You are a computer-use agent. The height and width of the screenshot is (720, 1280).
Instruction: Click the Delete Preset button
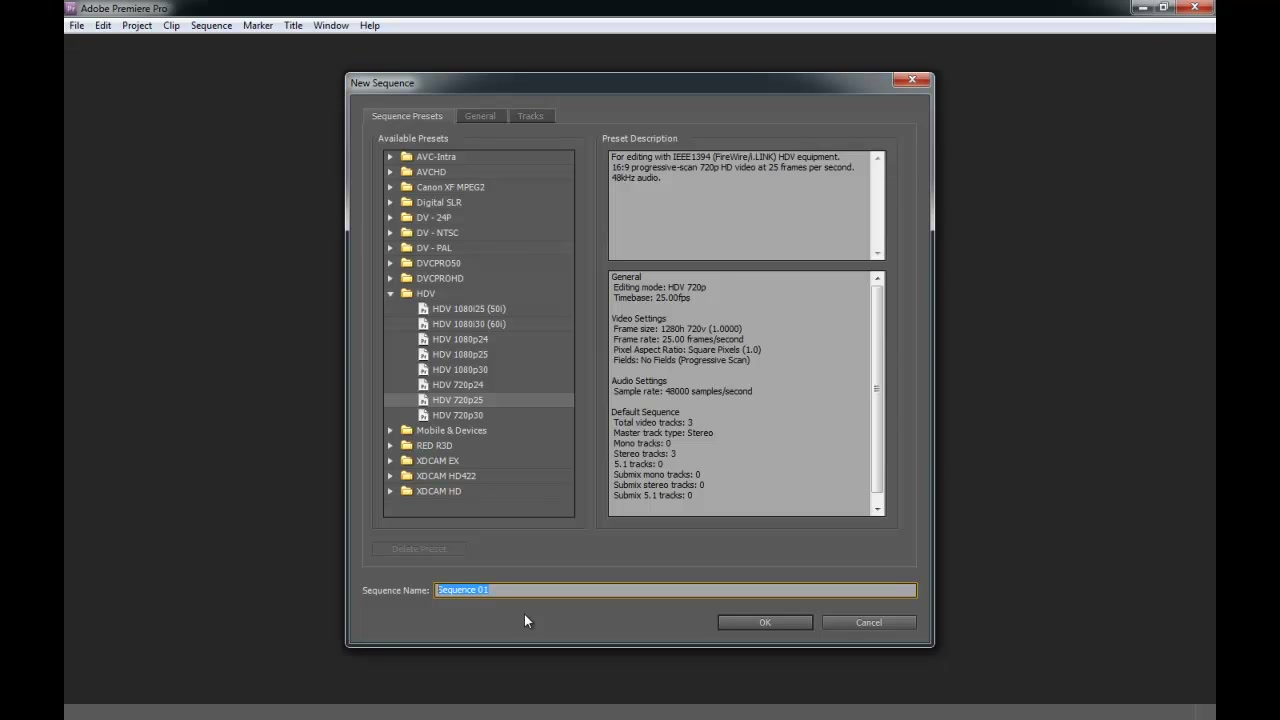click(419, 549)
